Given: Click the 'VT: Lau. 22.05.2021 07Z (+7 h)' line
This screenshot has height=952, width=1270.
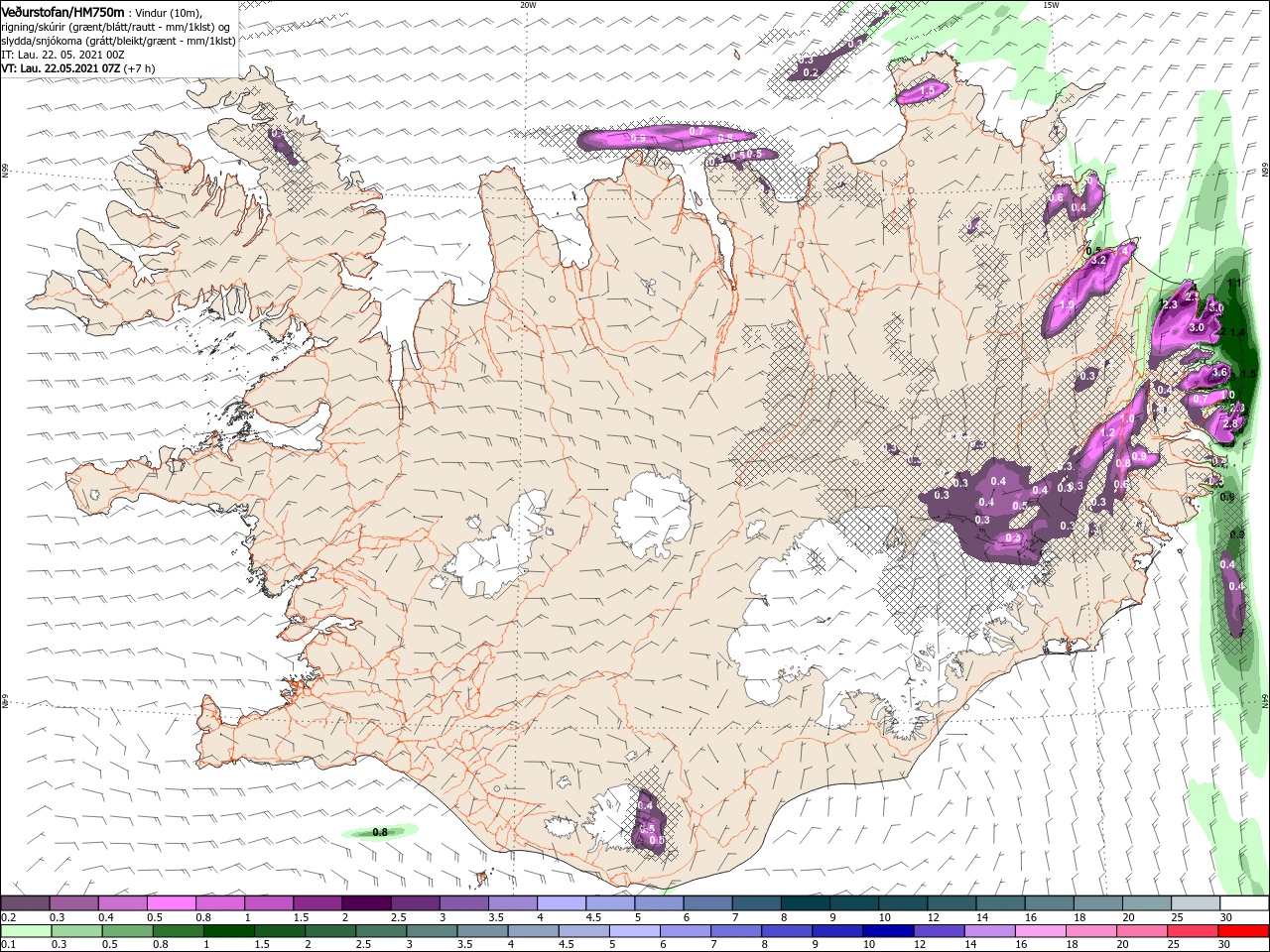Looking at the screenshot, I should [x=77, y=68].
